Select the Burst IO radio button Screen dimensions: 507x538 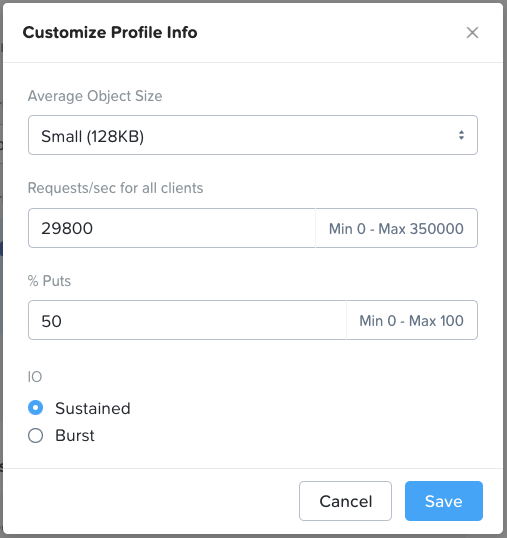[x=35, y=435]
